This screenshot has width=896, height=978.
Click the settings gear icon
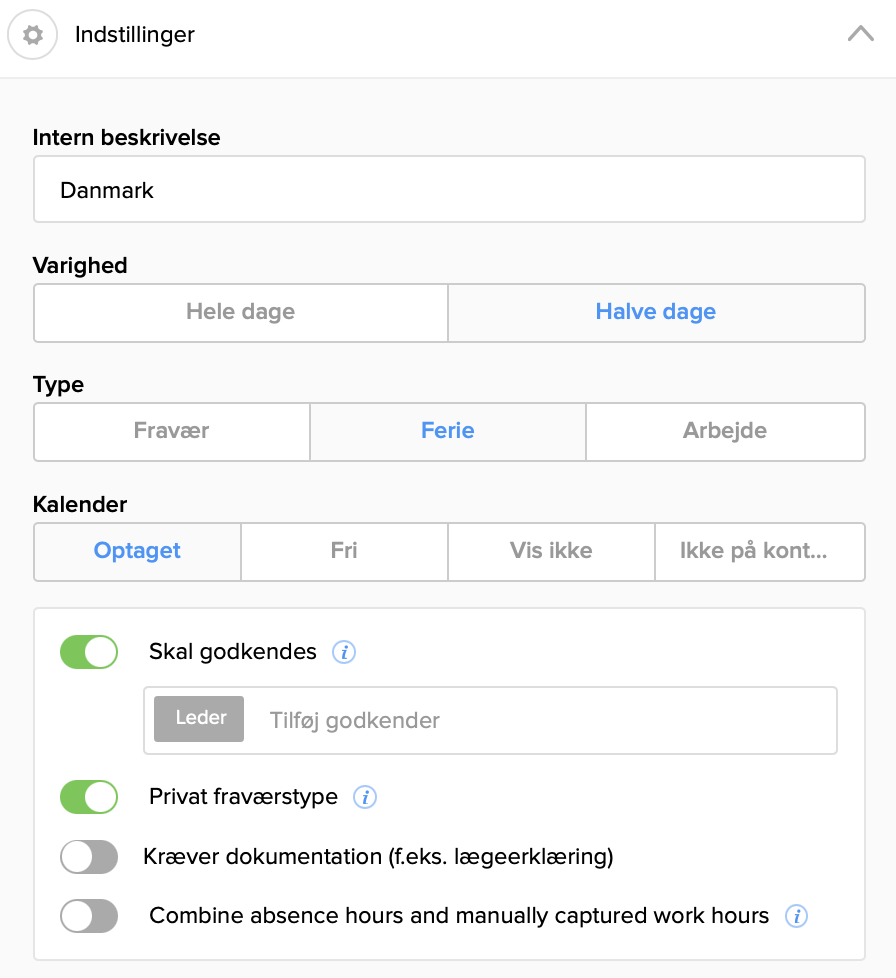coord(33,35)
